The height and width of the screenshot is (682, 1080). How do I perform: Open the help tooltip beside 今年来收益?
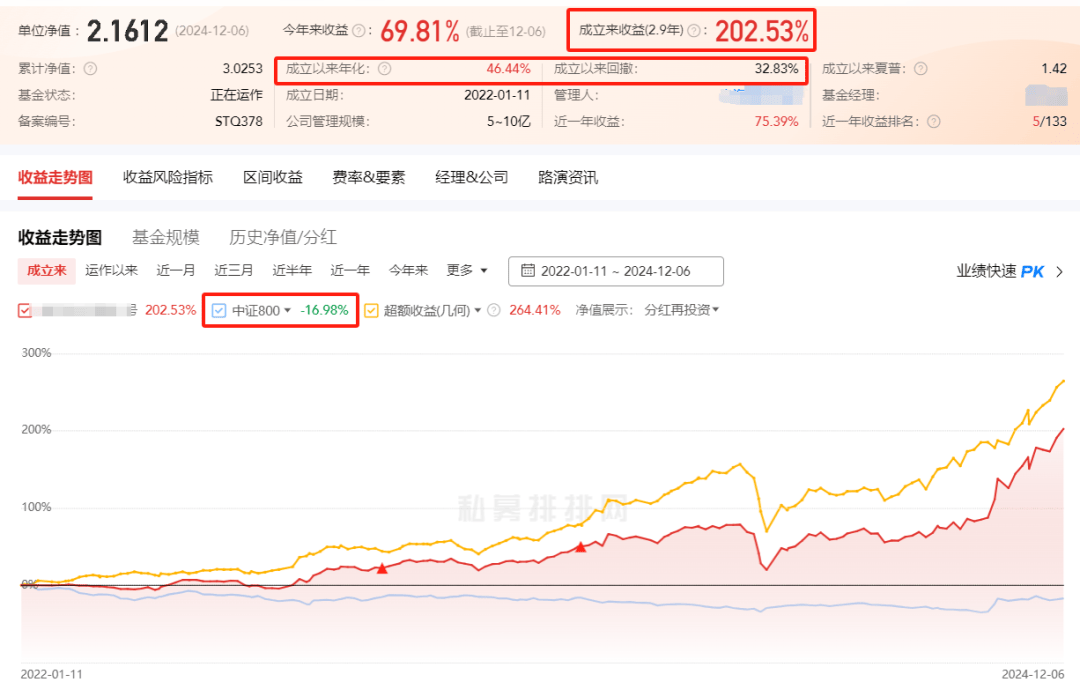coord(358,31)
